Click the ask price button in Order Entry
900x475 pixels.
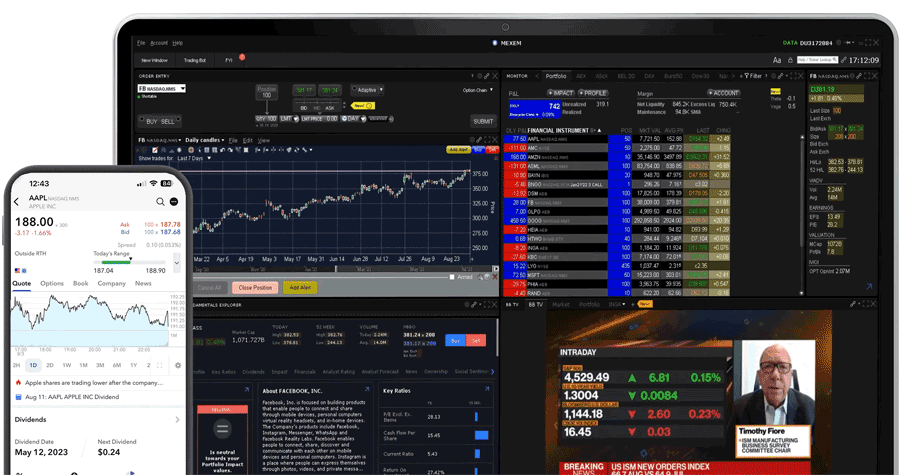click(330, 90)
